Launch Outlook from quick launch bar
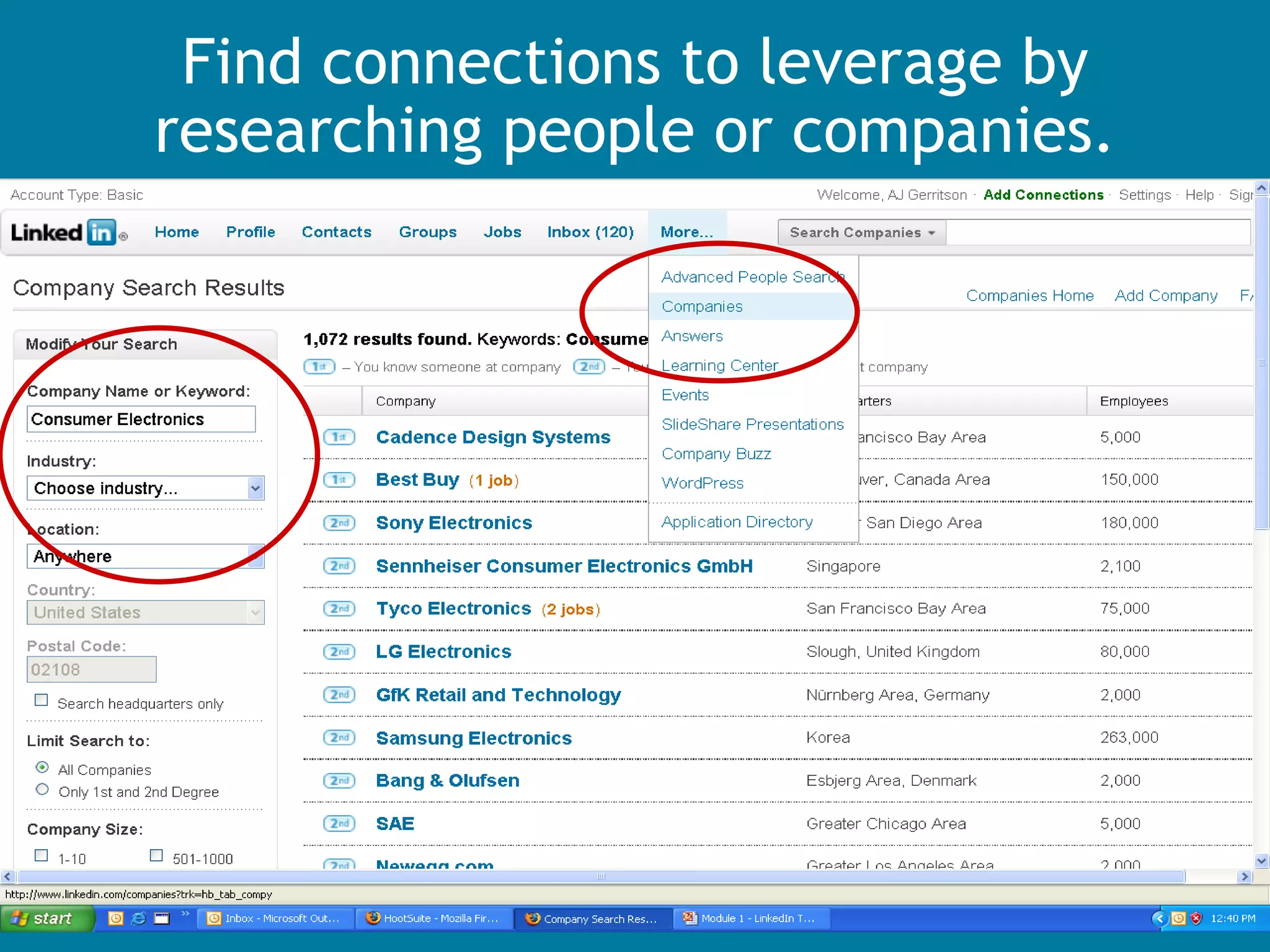Image resolution: width=1270 pixels, height=952 pixels. (116, 919)
